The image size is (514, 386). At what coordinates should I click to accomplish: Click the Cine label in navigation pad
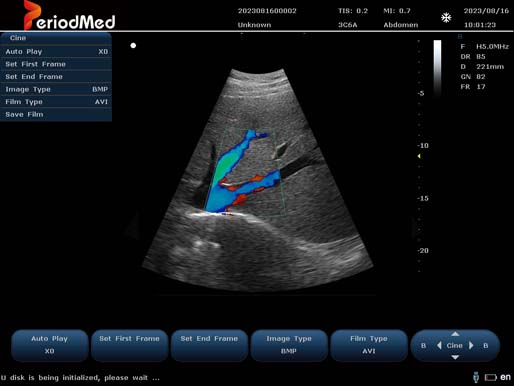tap(455, 346)
